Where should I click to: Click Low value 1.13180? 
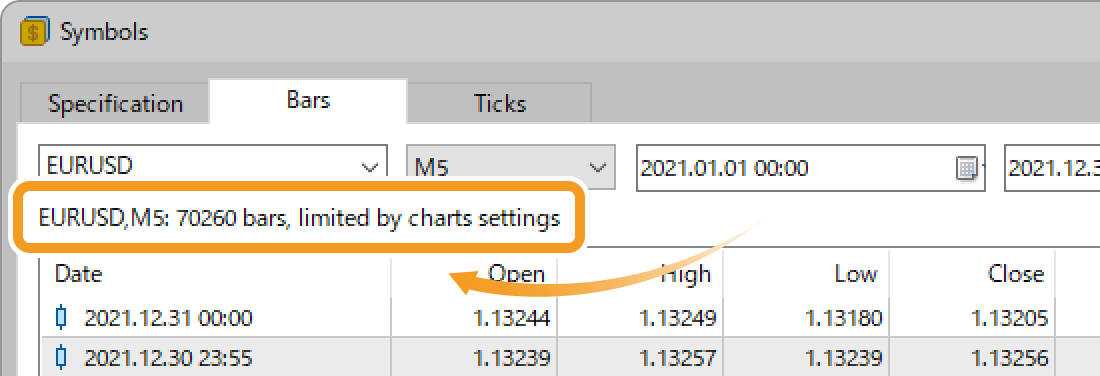[844, 318]
